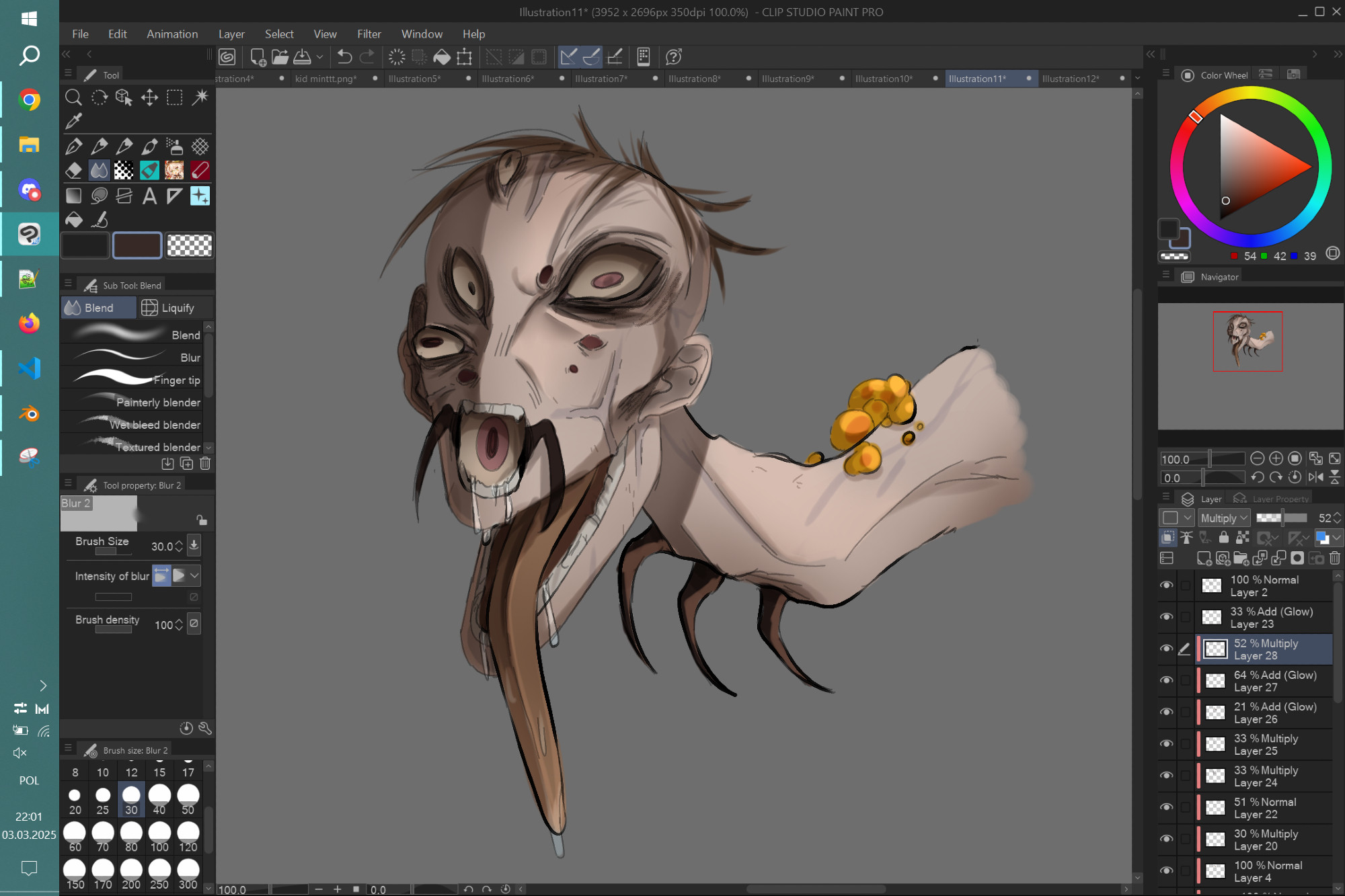Viewport: 1345px width, 896px height.
Task: Hide Layer 23 visibility eye
Action: 1167,617
